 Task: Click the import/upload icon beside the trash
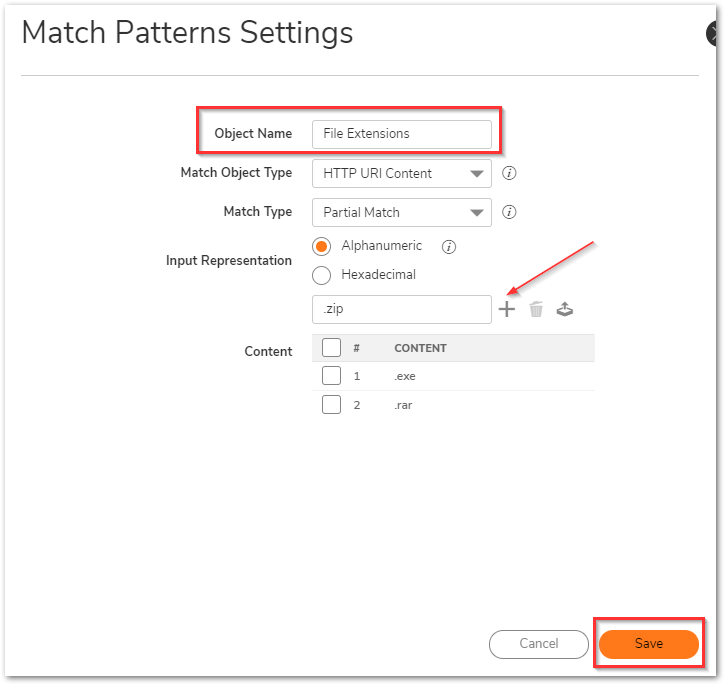point(565,310)
